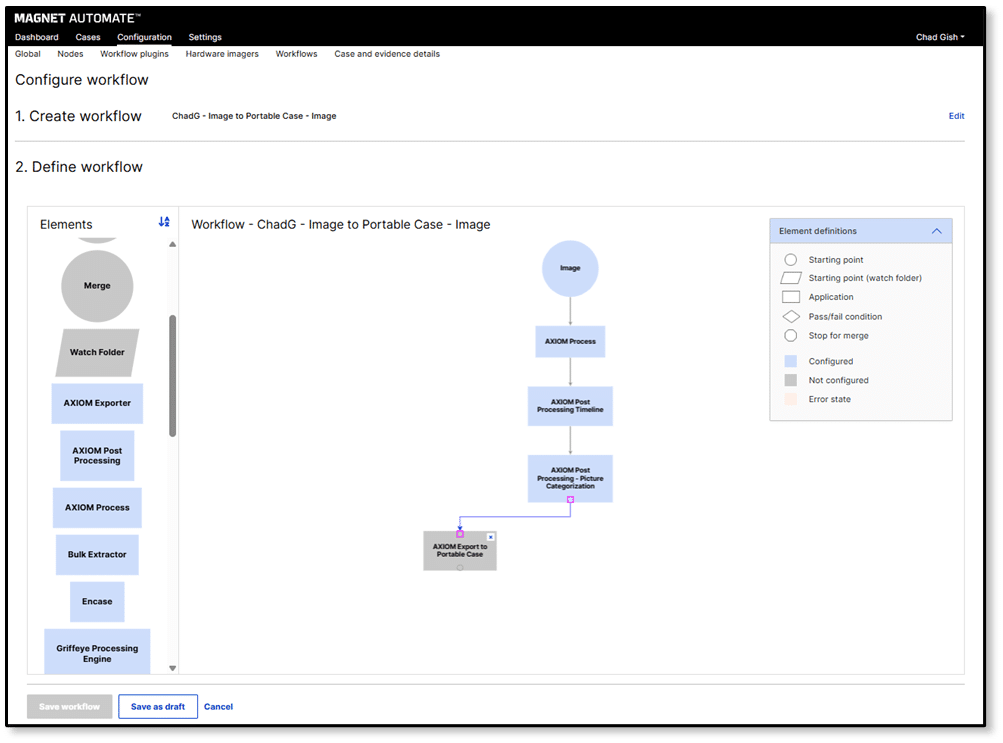Viewport: 1003px width, 743px height.
Task: Click the Configured color swatch in legend
Action: pos(791,361)
